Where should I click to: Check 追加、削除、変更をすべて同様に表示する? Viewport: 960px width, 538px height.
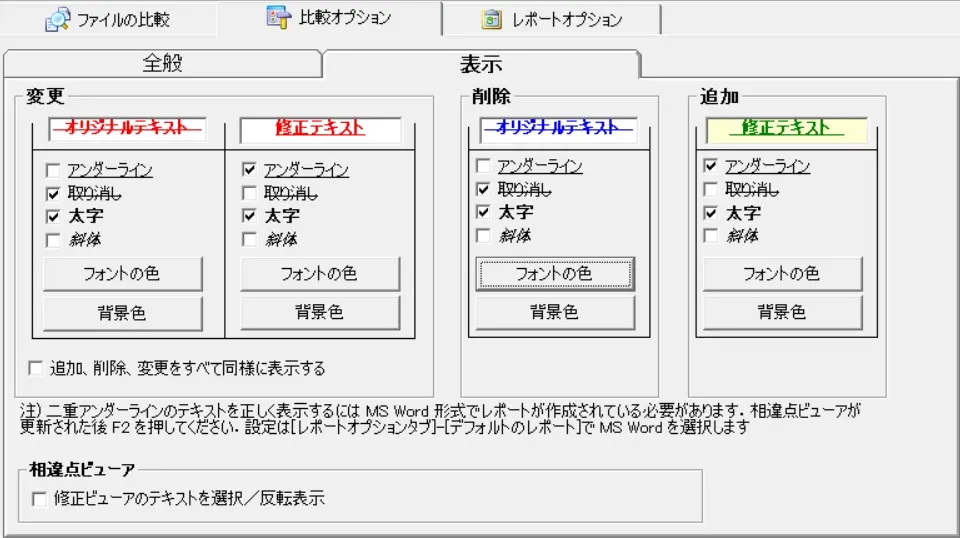(x=36, y=368)
